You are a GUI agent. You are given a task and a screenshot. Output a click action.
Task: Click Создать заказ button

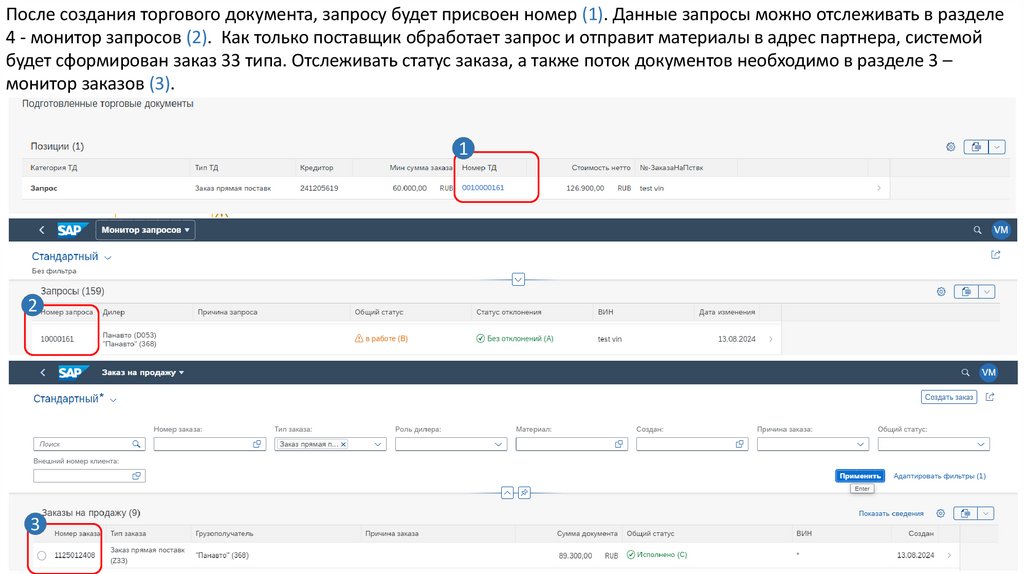(x=949, y=397)
